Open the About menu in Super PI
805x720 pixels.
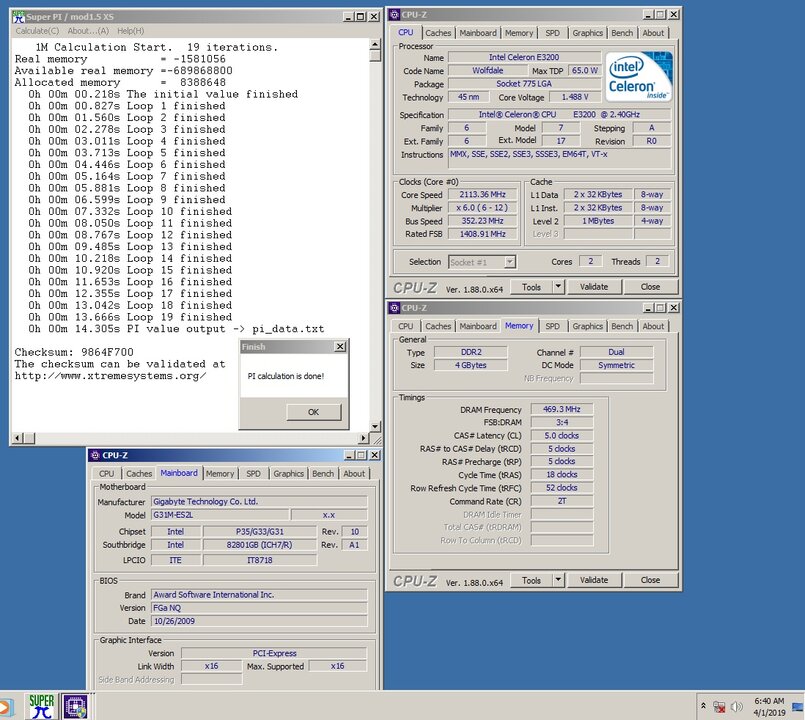[88, 31]
